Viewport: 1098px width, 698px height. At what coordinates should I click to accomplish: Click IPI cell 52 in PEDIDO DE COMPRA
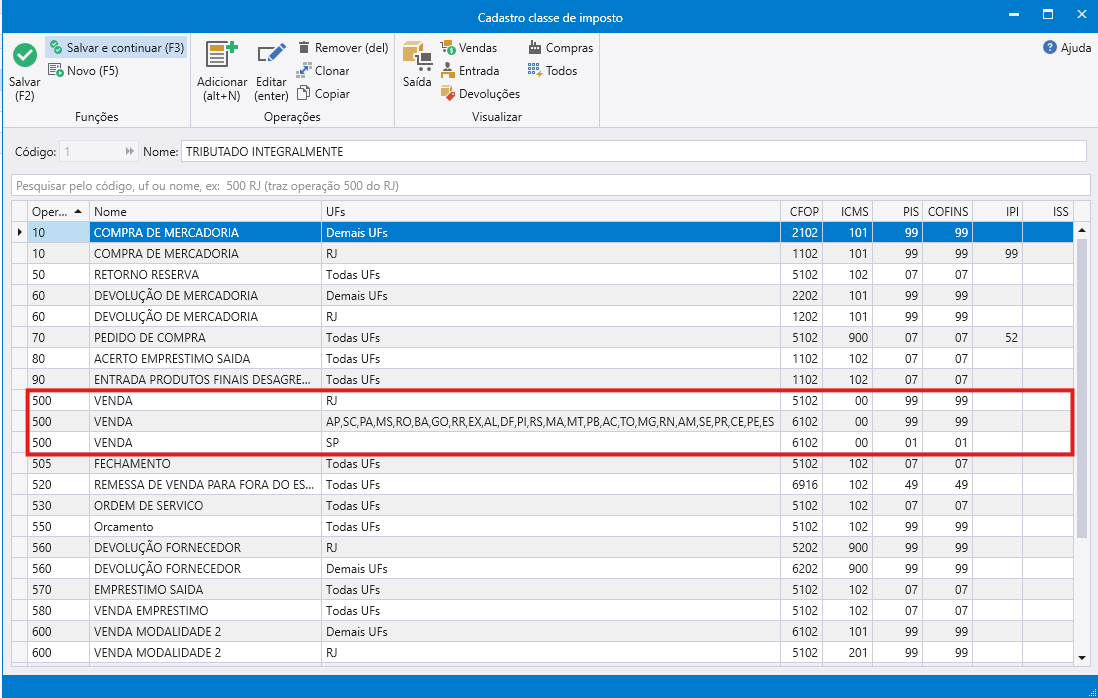(x=997, y=337)
